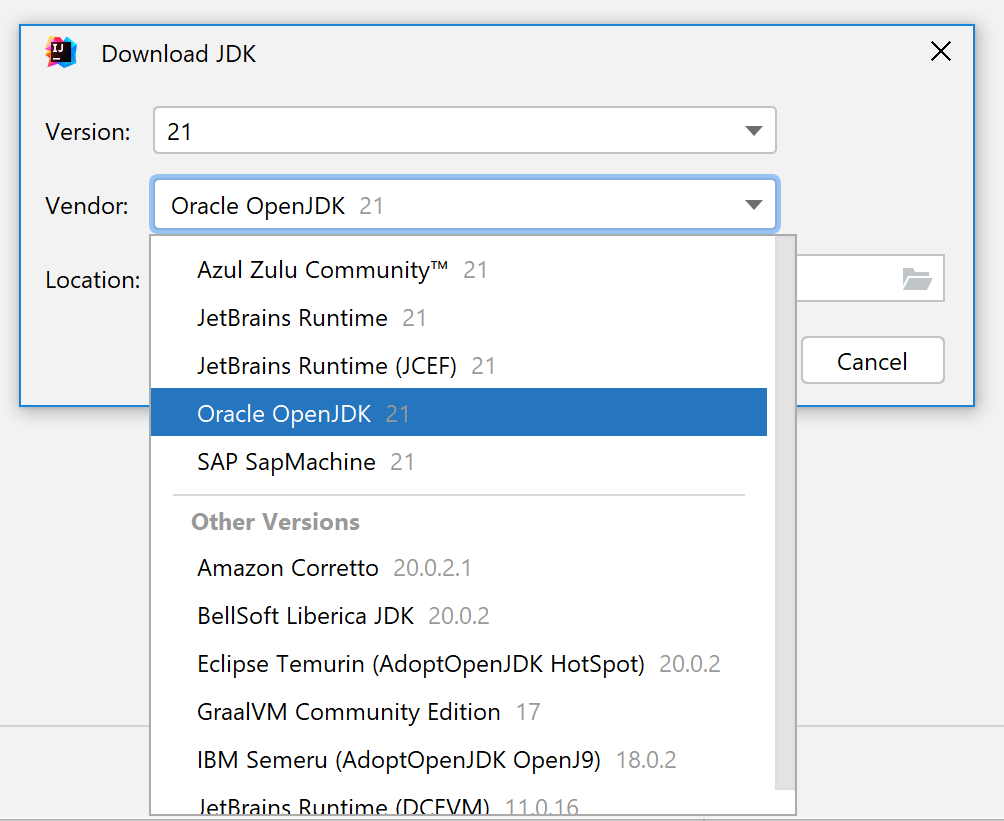Click the IntelliJ IDEA logo icon
The image size is (1004, 821).
pos(61,53)
